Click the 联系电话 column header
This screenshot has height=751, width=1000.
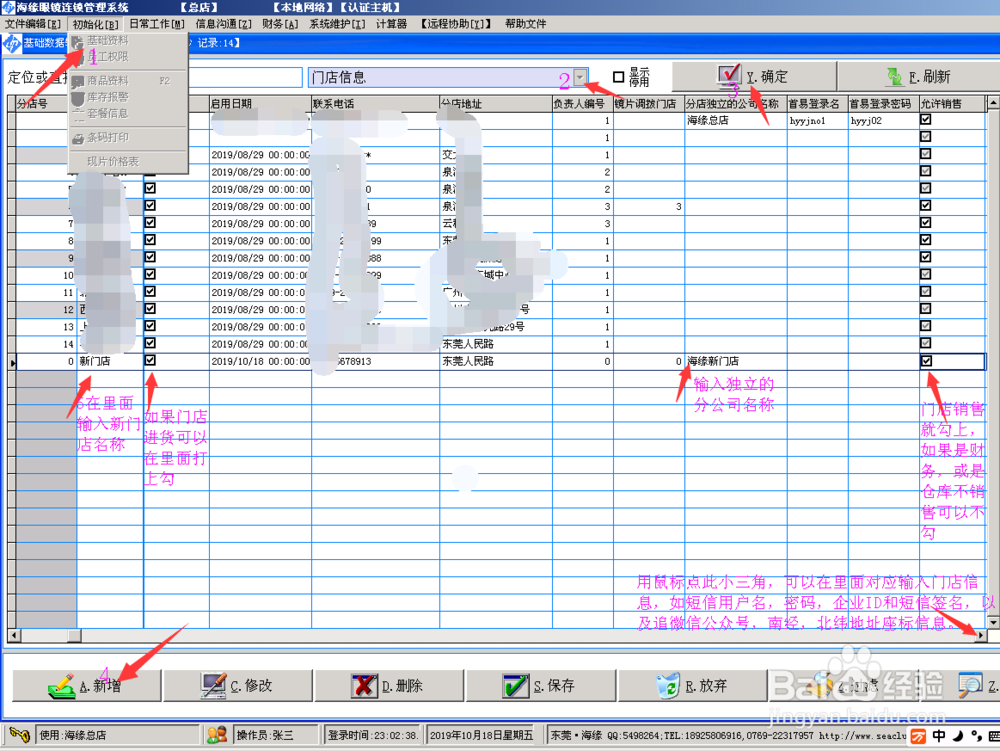coord(375,104)
